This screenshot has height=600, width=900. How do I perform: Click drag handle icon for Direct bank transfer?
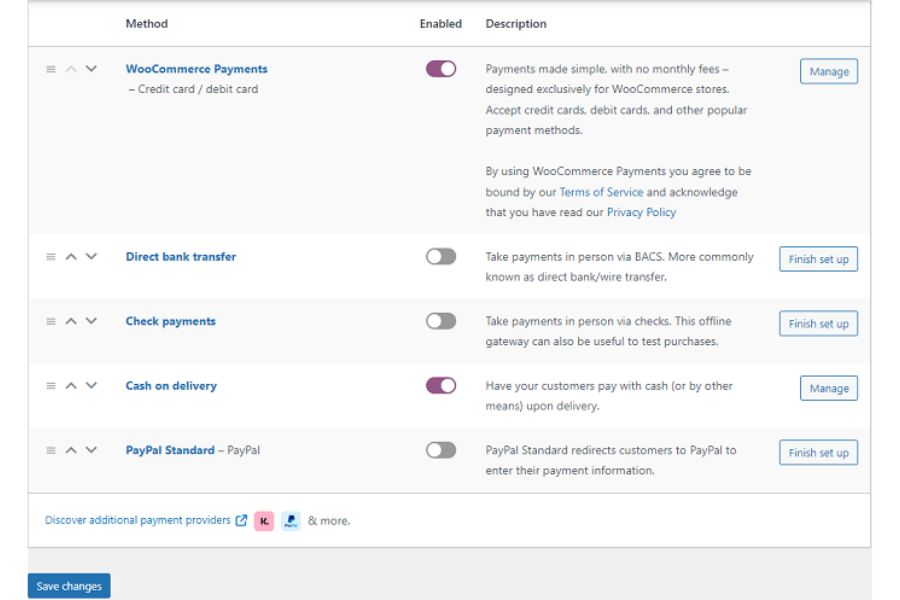tap(50, 257)
